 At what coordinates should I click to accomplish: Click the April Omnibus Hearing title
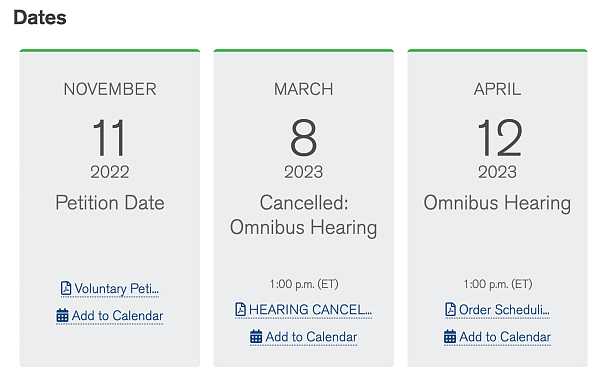(x=497, y=203)
